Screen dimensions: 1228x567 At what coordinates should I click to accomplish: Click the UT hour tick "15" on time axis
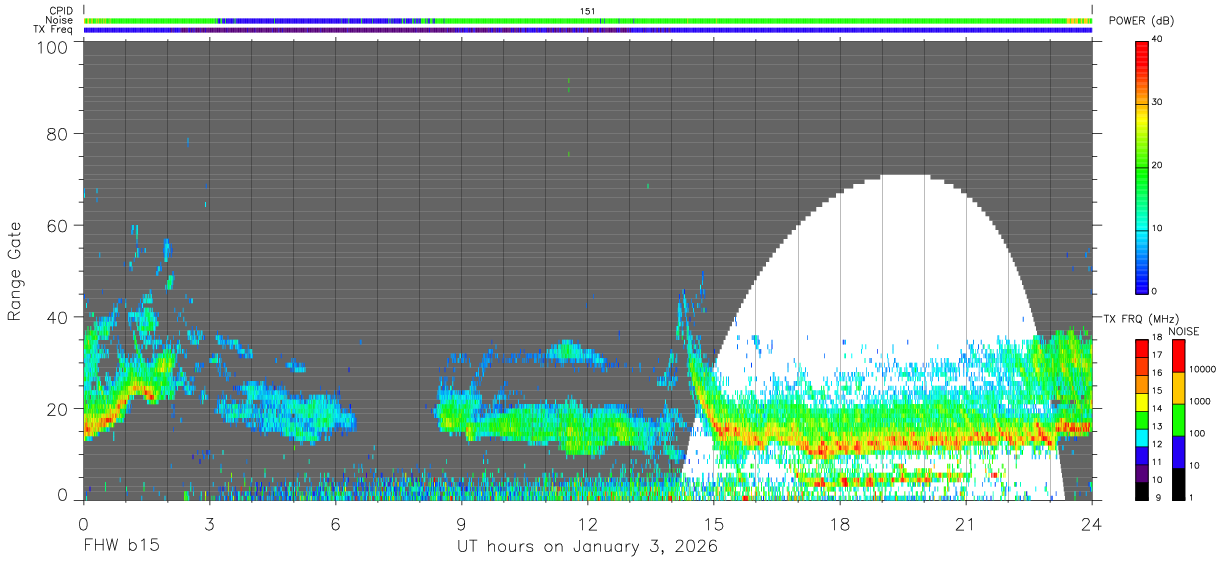click(x=714, y=523)
